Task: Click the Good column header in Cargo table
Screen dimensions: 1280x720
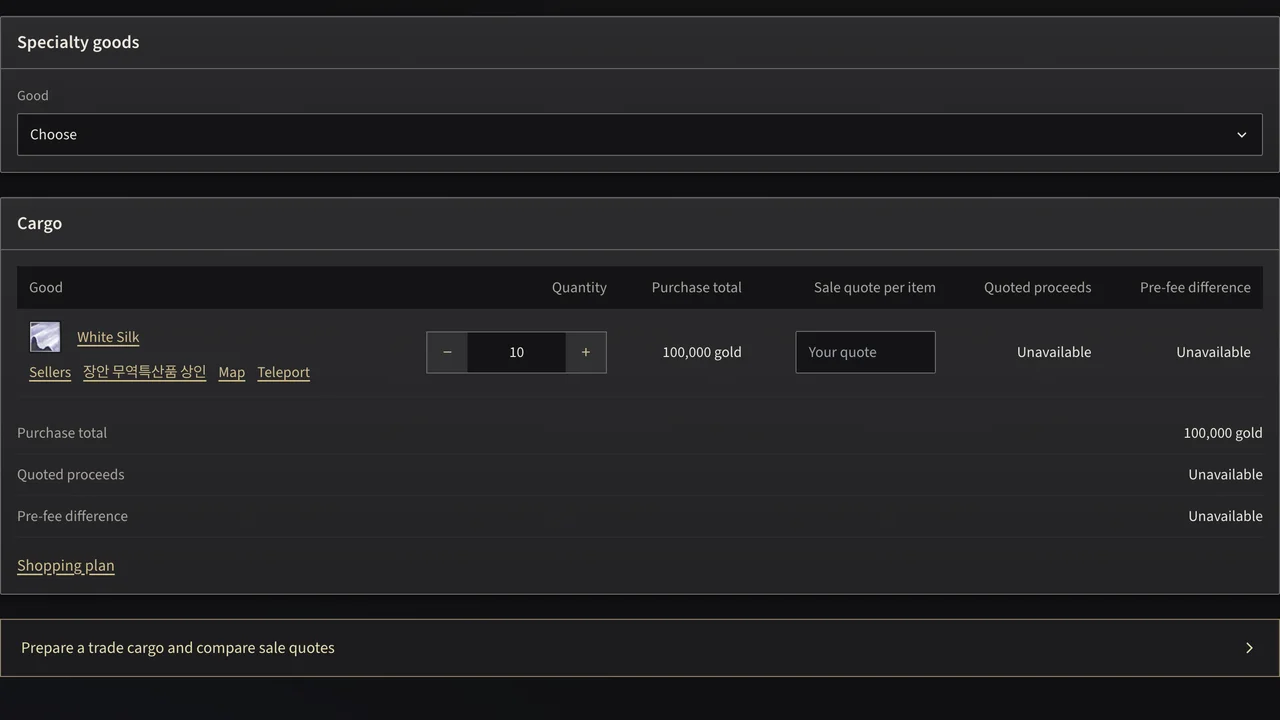Action: click(46, 287)
